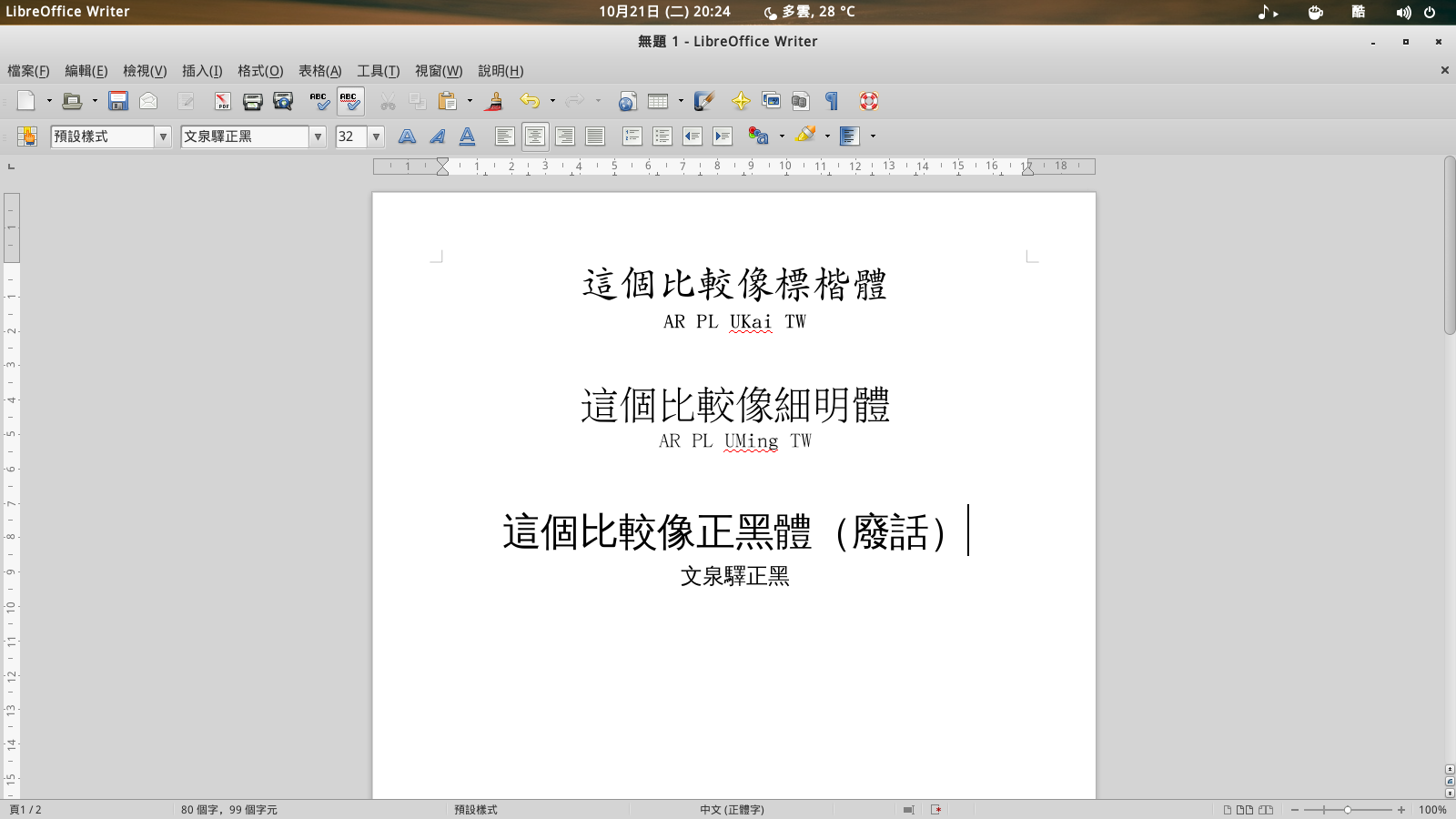
Task: Expand the Table grid dropdown arrow
Action: click(x=681, y=101)
